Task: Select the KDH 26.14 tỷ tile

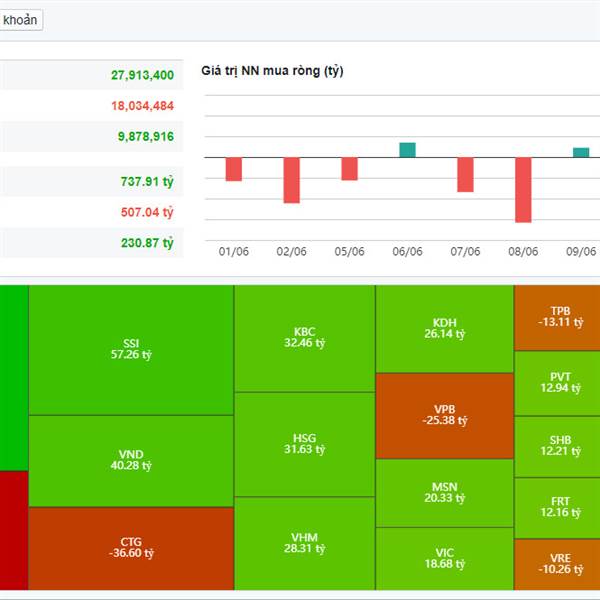Action: pyautogui.click(x=445, y=329)
